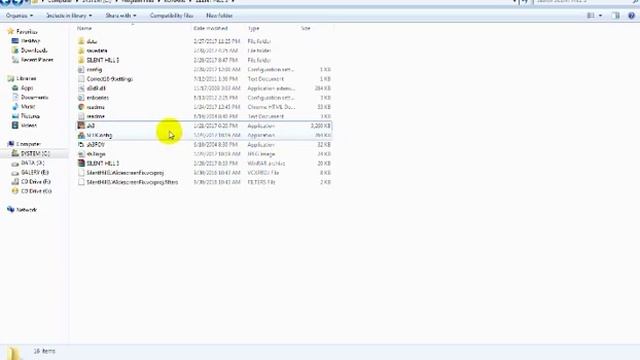The height and width of the screenshot is (360, 640).
Task: Open the Share with dropdown
Action: [120, 16]
